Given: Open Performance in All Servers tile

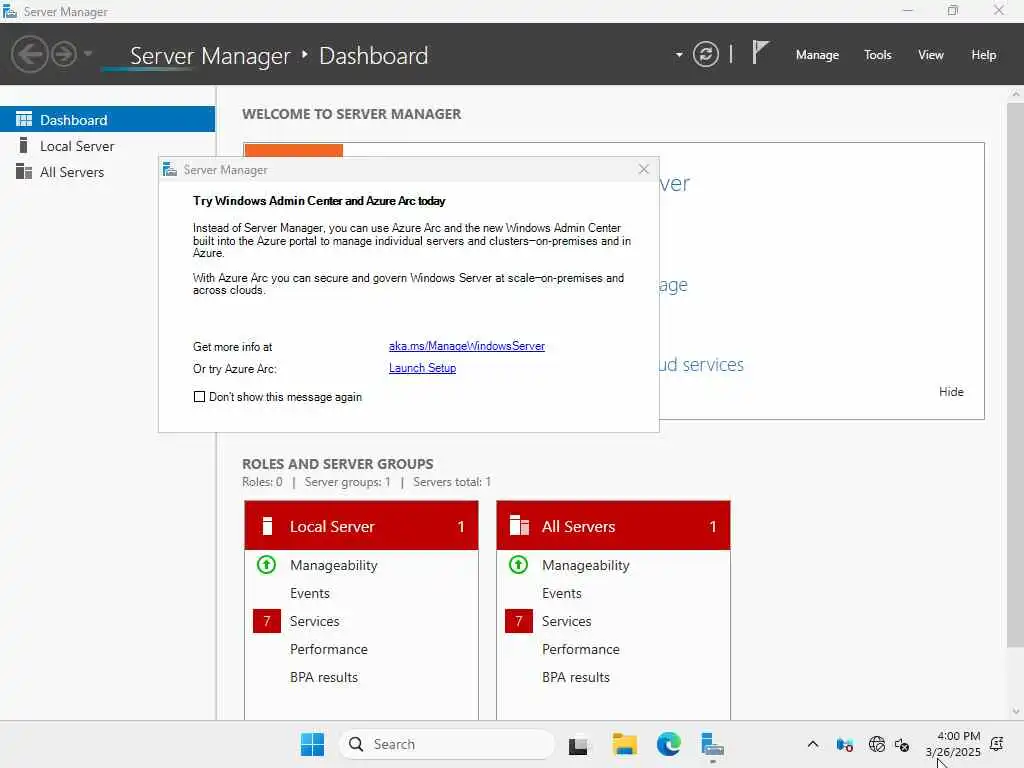Looking at the screenshot, I should (x=581, y=649).
